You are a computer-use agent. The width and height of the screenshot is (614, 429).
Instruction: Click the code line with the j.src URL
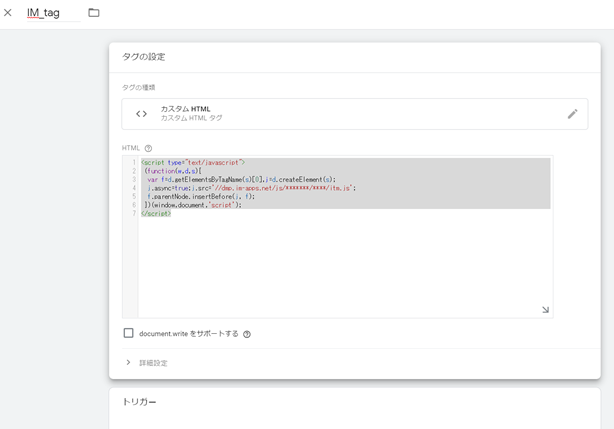click(x=250, y=187)
